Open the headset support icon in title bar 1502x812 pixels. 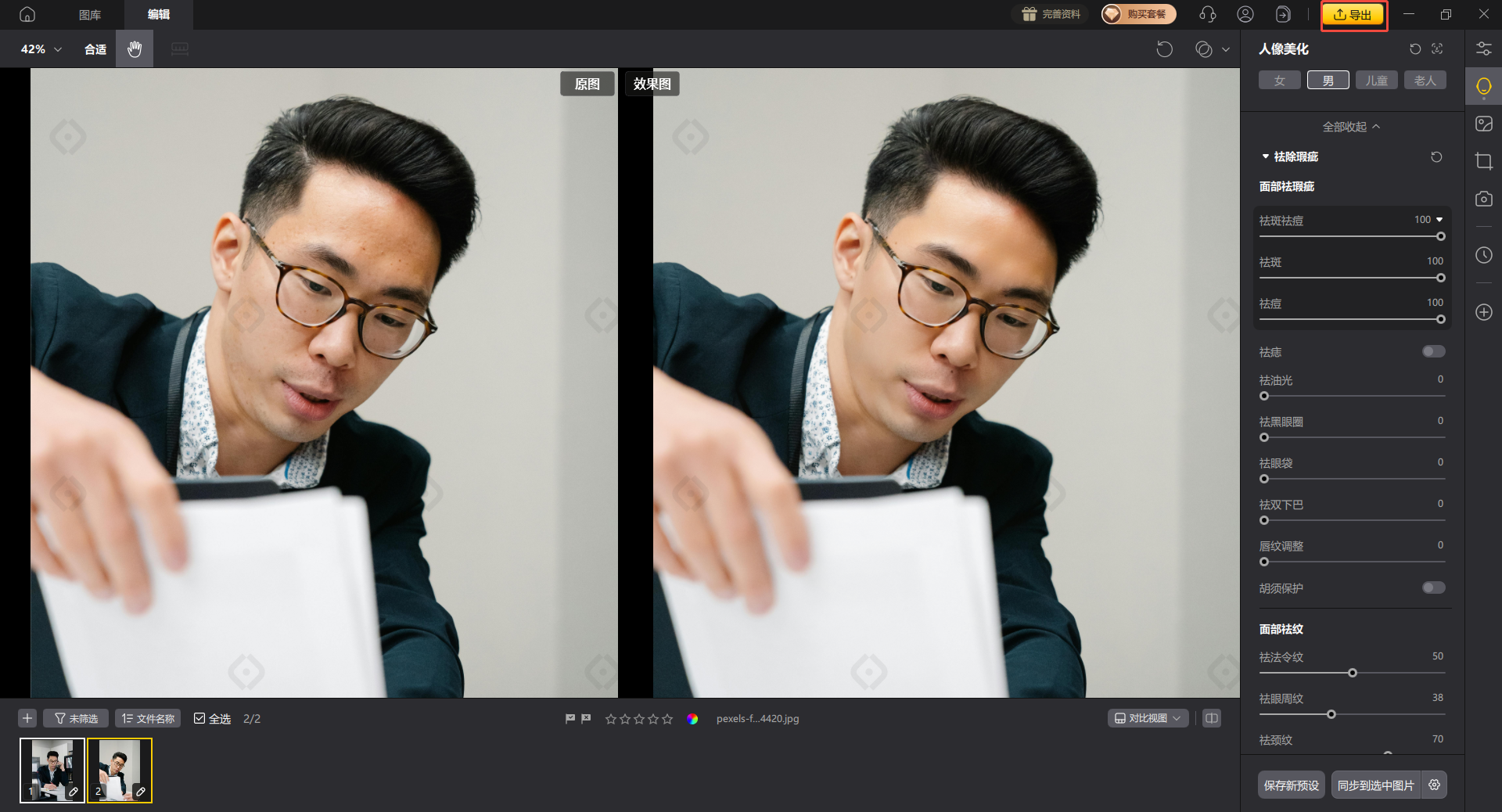pyautogui.click(x=1207, y=14)
